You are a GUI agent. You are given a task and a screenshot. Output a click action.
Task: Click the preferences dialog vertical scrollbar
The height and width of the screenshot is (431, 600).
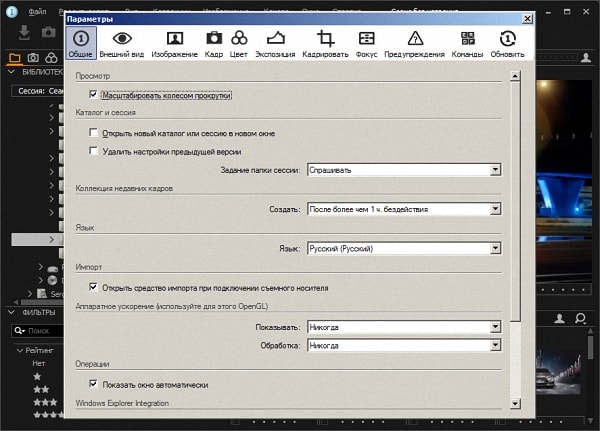click(x=515, y=200)
